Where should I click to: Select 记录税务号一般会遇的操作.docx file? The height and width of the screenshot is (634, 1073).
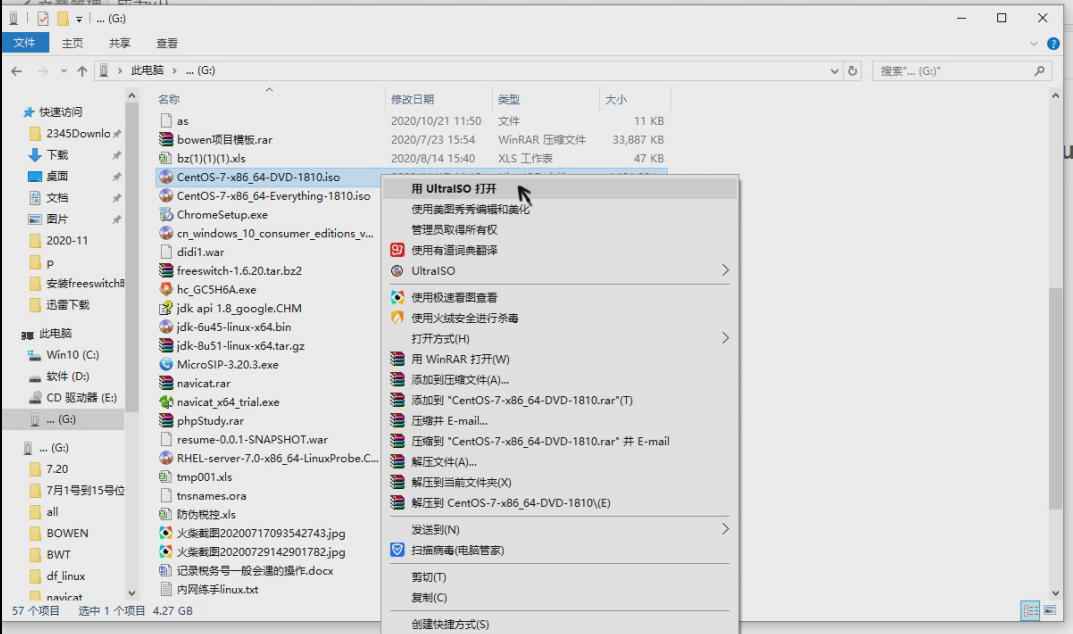[255, 570]
